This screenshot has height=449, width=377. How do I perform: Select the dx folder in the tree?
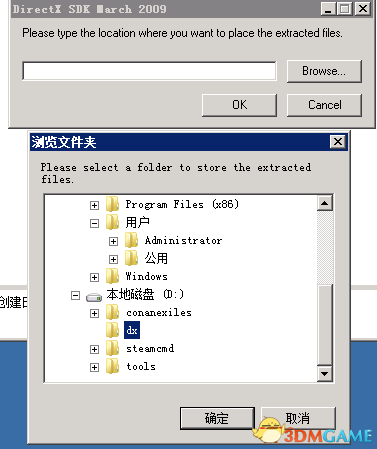coord(132,330)
